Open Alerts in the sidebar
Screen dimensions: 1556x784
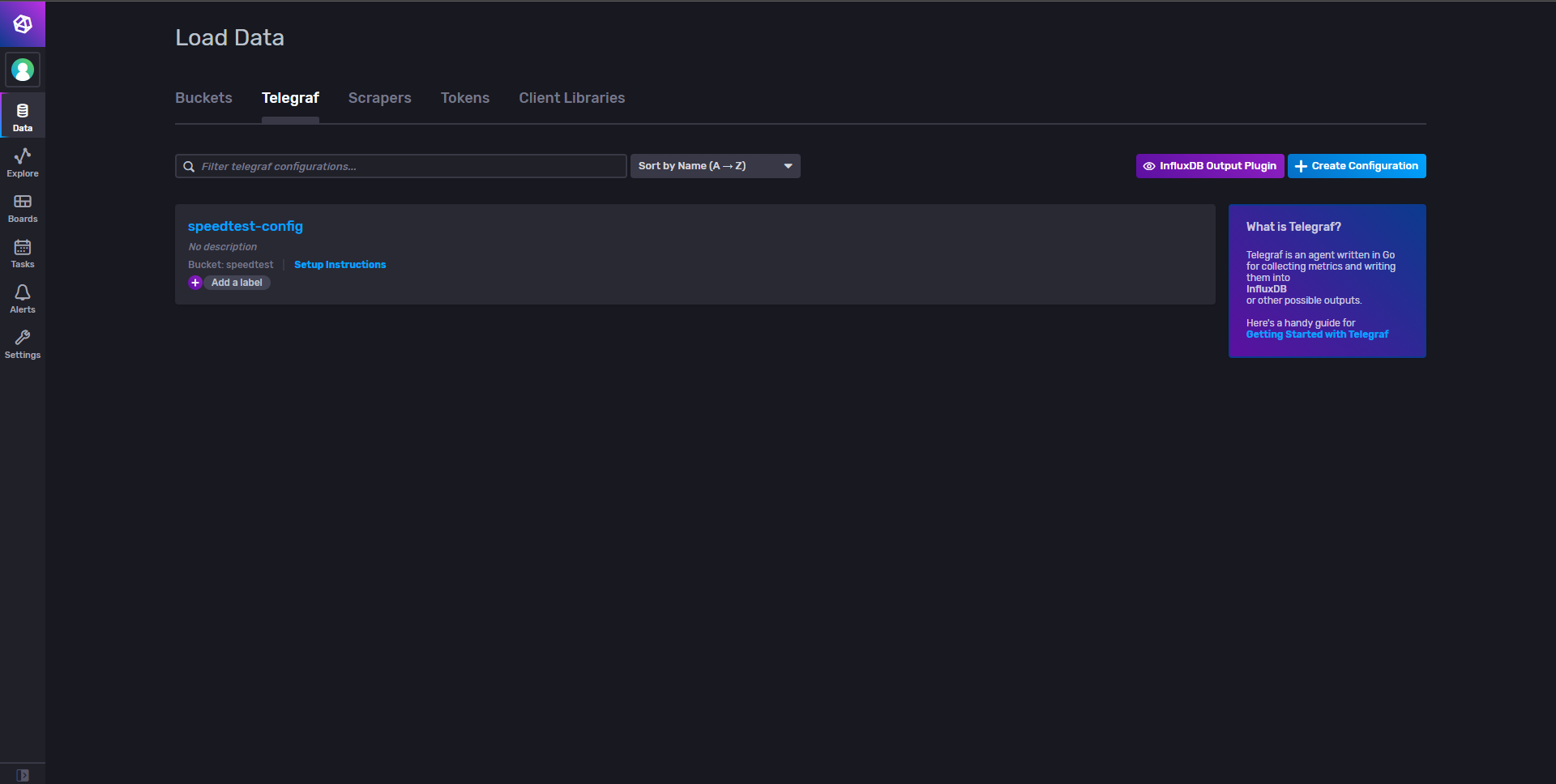point(23,297)
